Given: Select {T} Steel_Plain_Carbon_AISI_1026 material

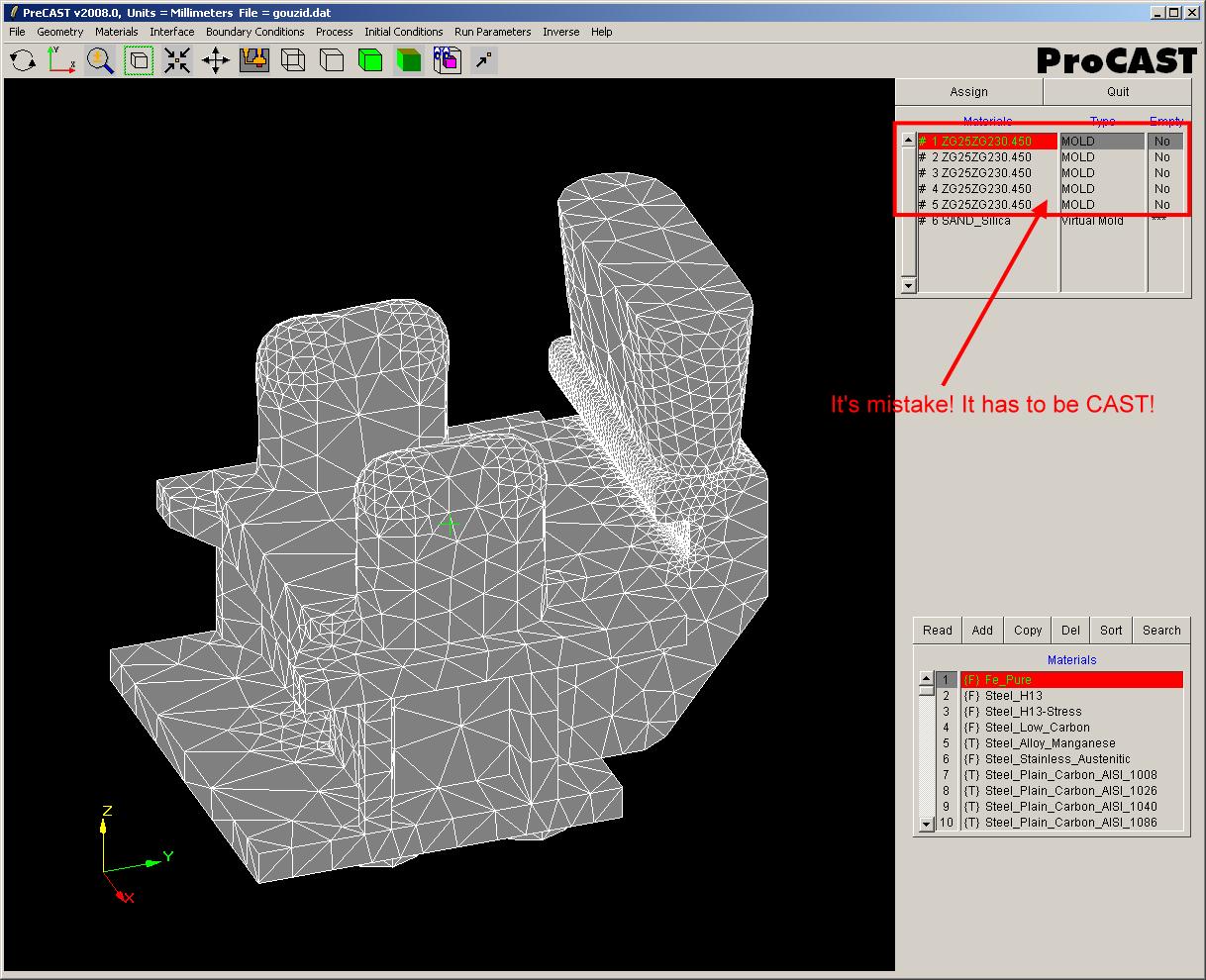Looking at the screenshot, I should point(1071,791).
